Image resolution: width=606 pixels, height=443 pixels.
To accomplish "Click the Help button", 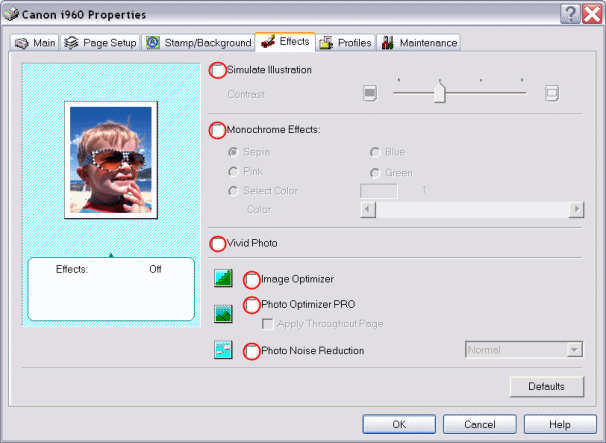I will click(x=560, y=424).
